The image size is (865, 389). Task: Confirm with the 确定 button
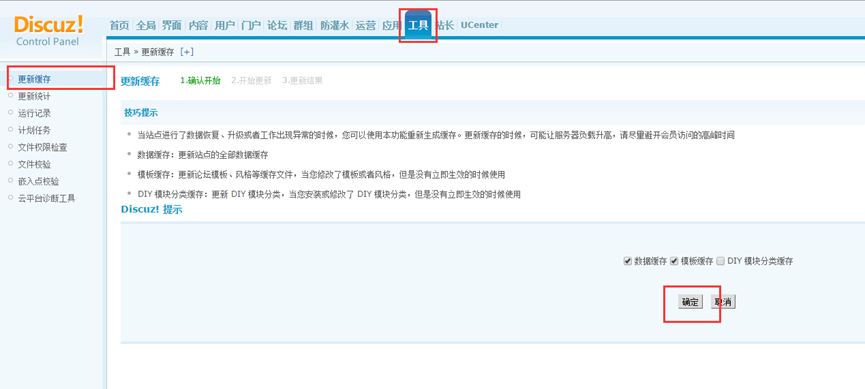click(x=690, y=302)
